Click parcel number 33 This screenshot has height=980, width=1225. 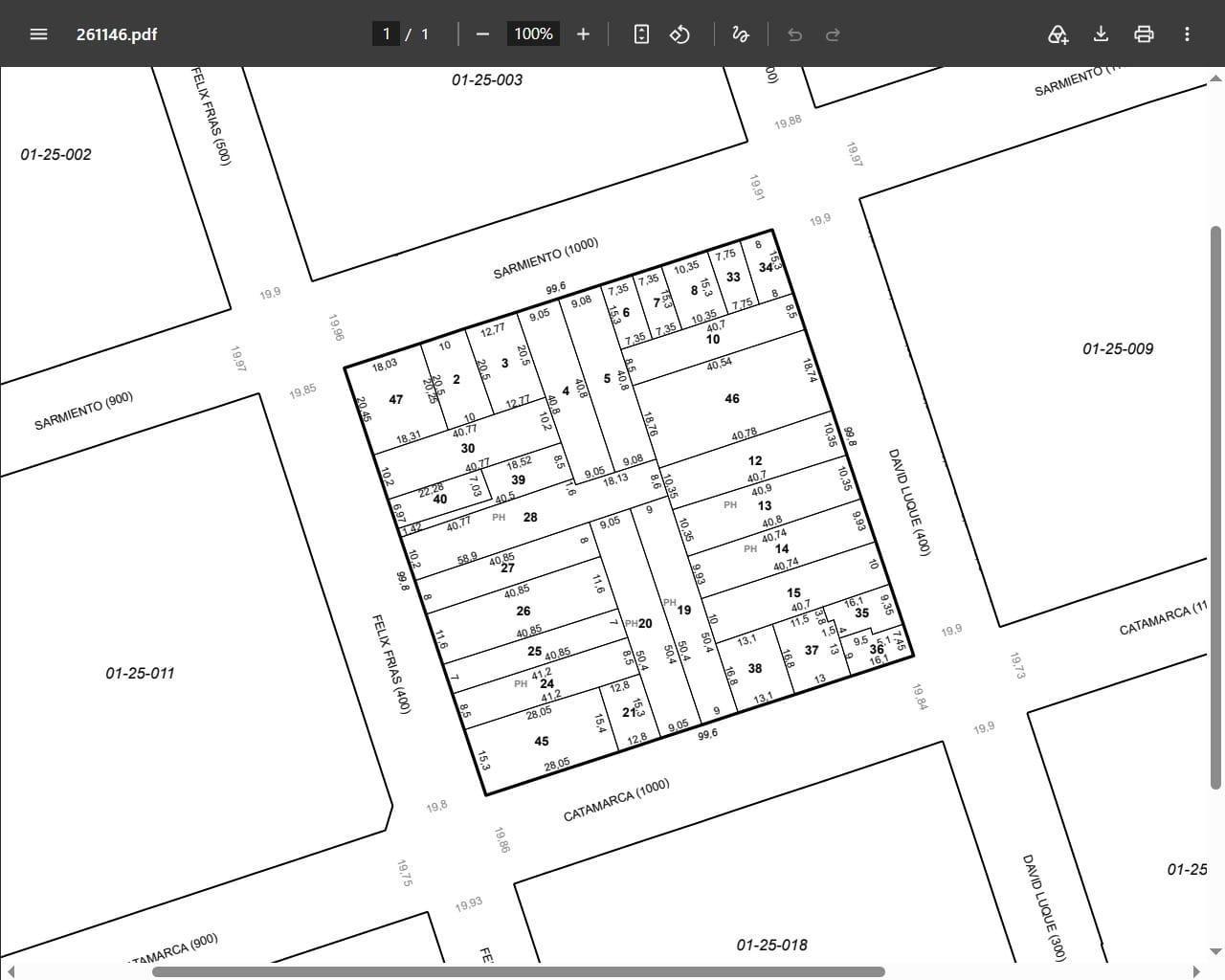pos(733,277)
